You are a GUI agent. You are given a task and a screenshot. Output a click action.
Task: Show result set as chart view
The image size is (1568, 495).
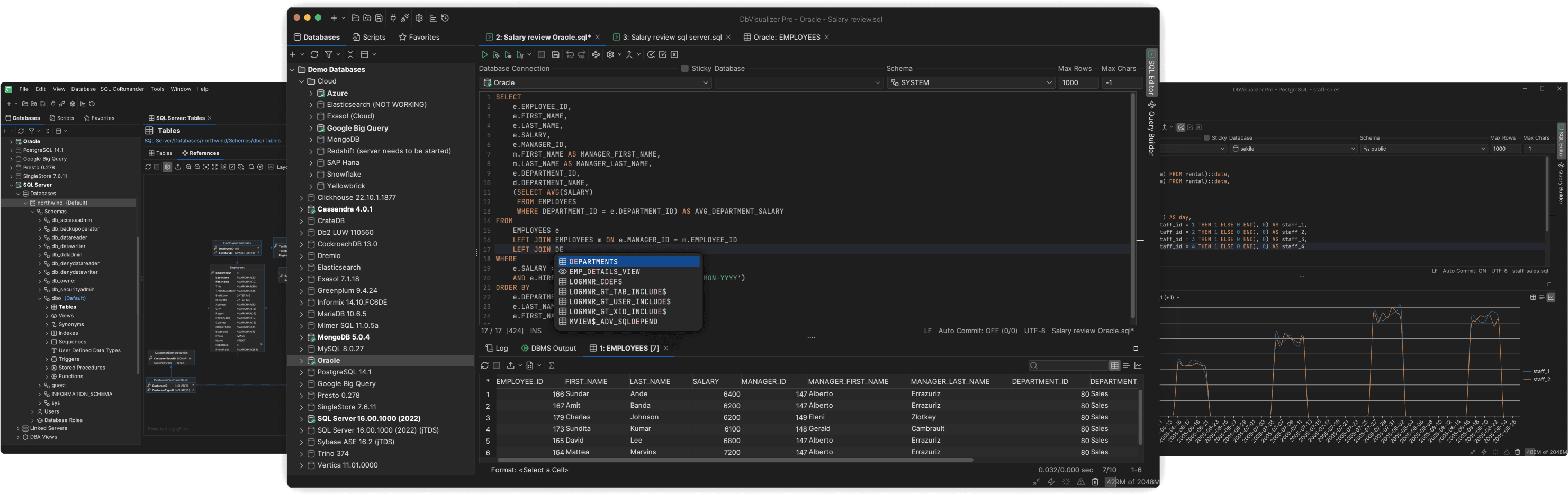tap(1138, 365)
